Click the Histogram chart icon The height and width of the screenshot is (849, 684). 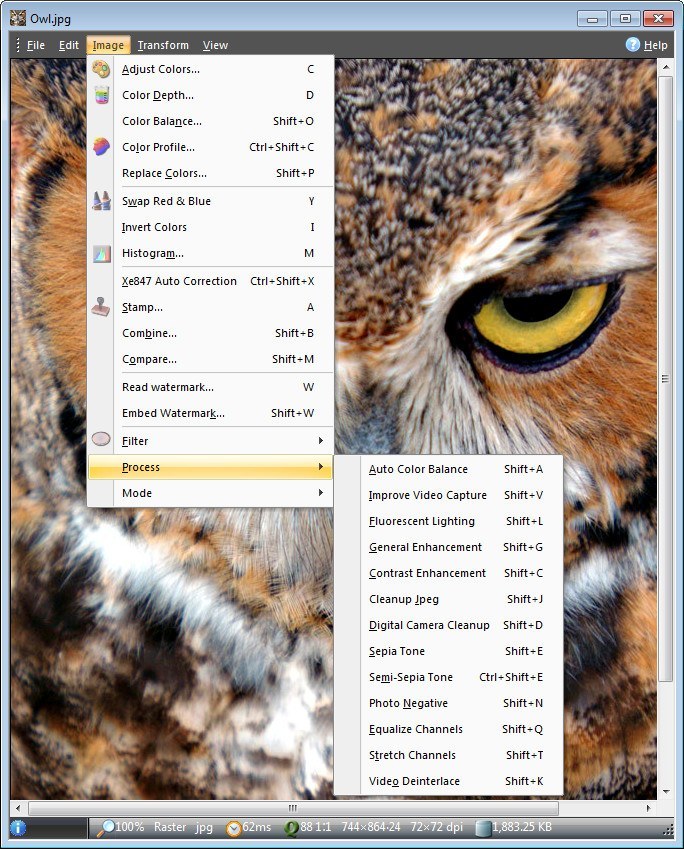click(101, 253)
